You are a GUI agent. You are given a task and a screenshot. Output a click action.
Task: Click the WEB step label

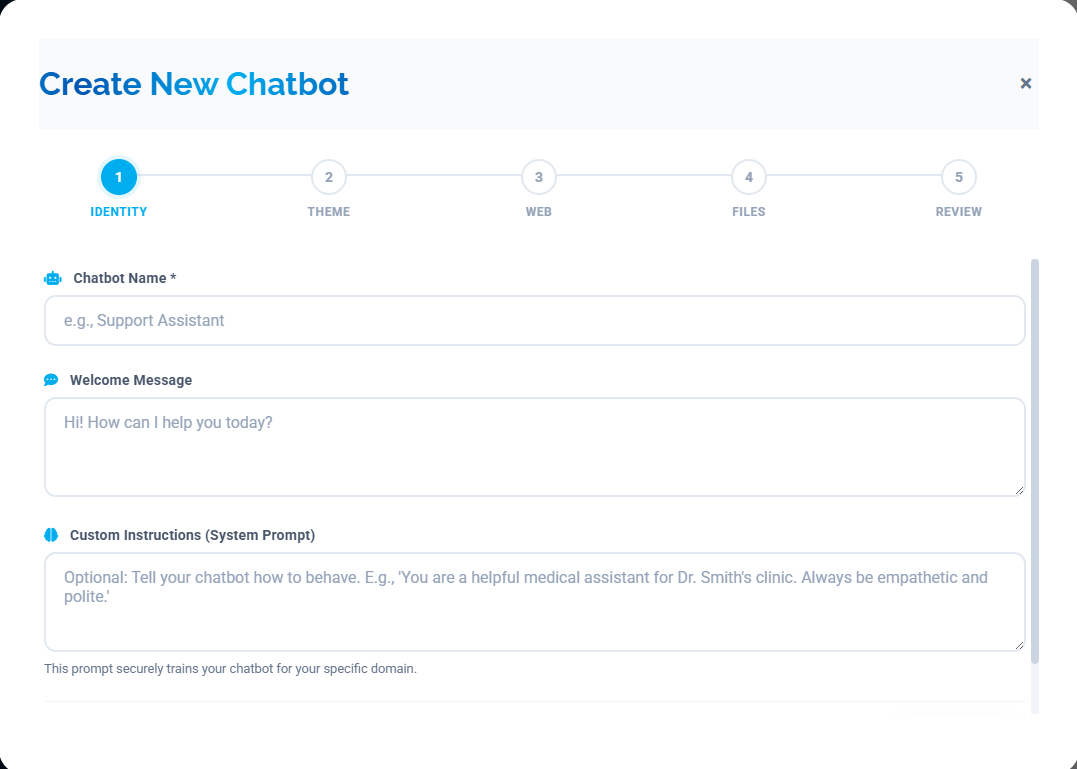tap(538, 211)
